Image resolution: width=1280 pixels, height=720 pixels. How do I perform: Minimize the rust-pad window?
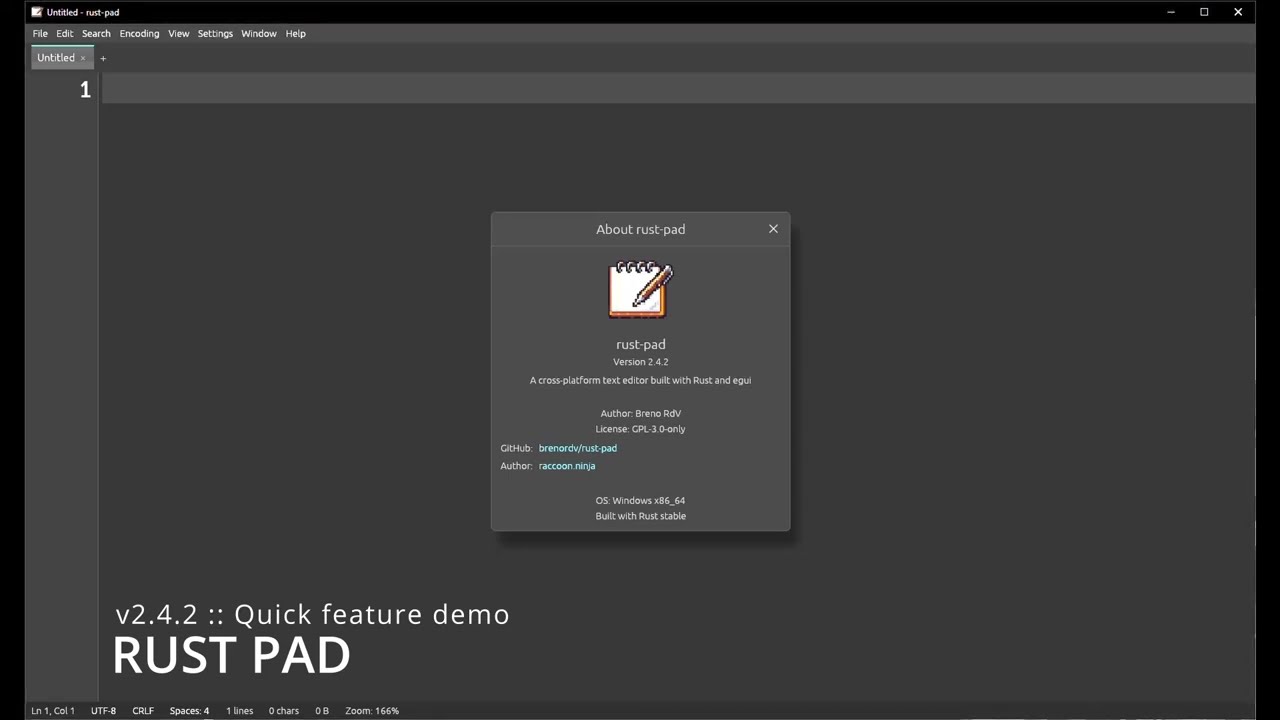pyautogui.click(x=1171, y=12)
